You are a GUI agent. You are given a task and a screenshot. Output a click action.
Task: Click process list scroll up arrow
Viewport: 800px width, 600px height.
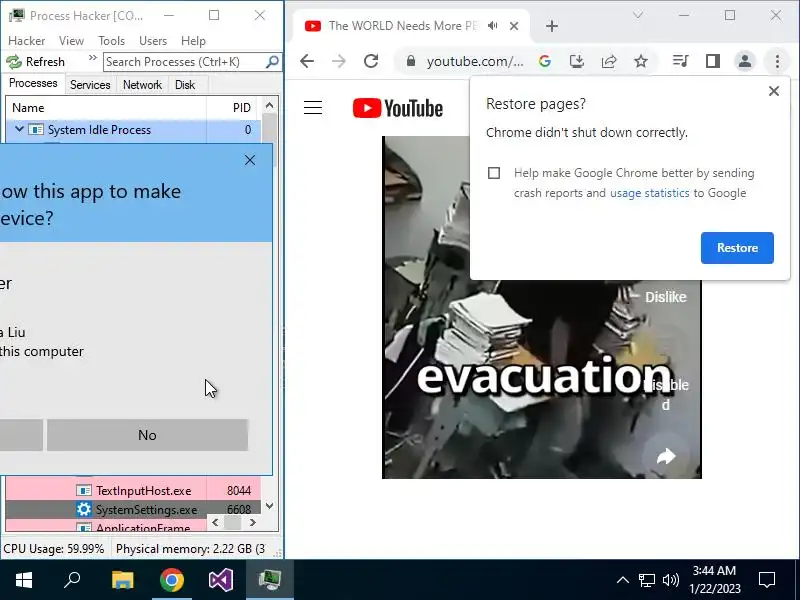pos(269,105)
